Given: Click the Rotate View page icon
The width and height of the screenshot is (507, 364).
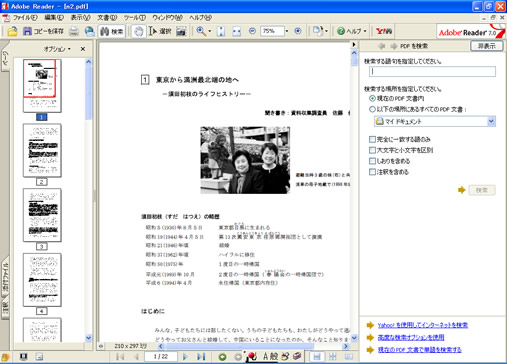Looking at the screenshot, I should 318,31.
